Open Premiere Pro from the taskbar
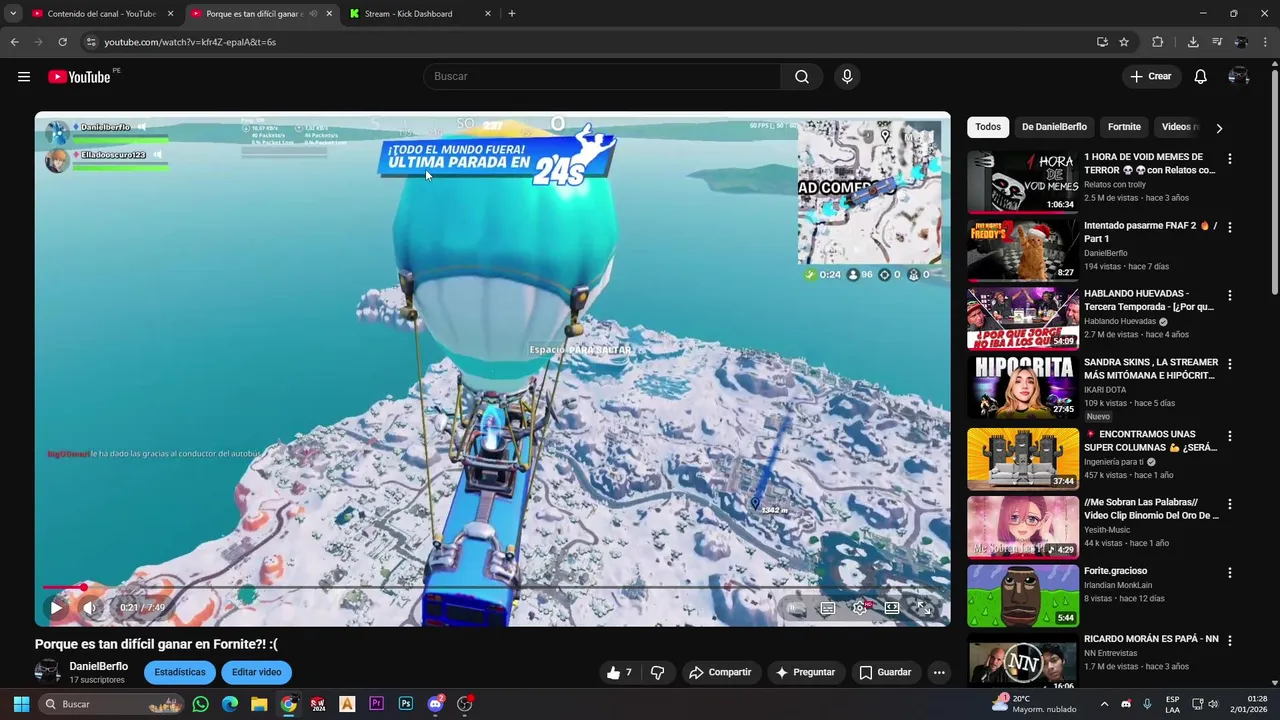This screenshot has width=1280, height=720. (377, 704)
